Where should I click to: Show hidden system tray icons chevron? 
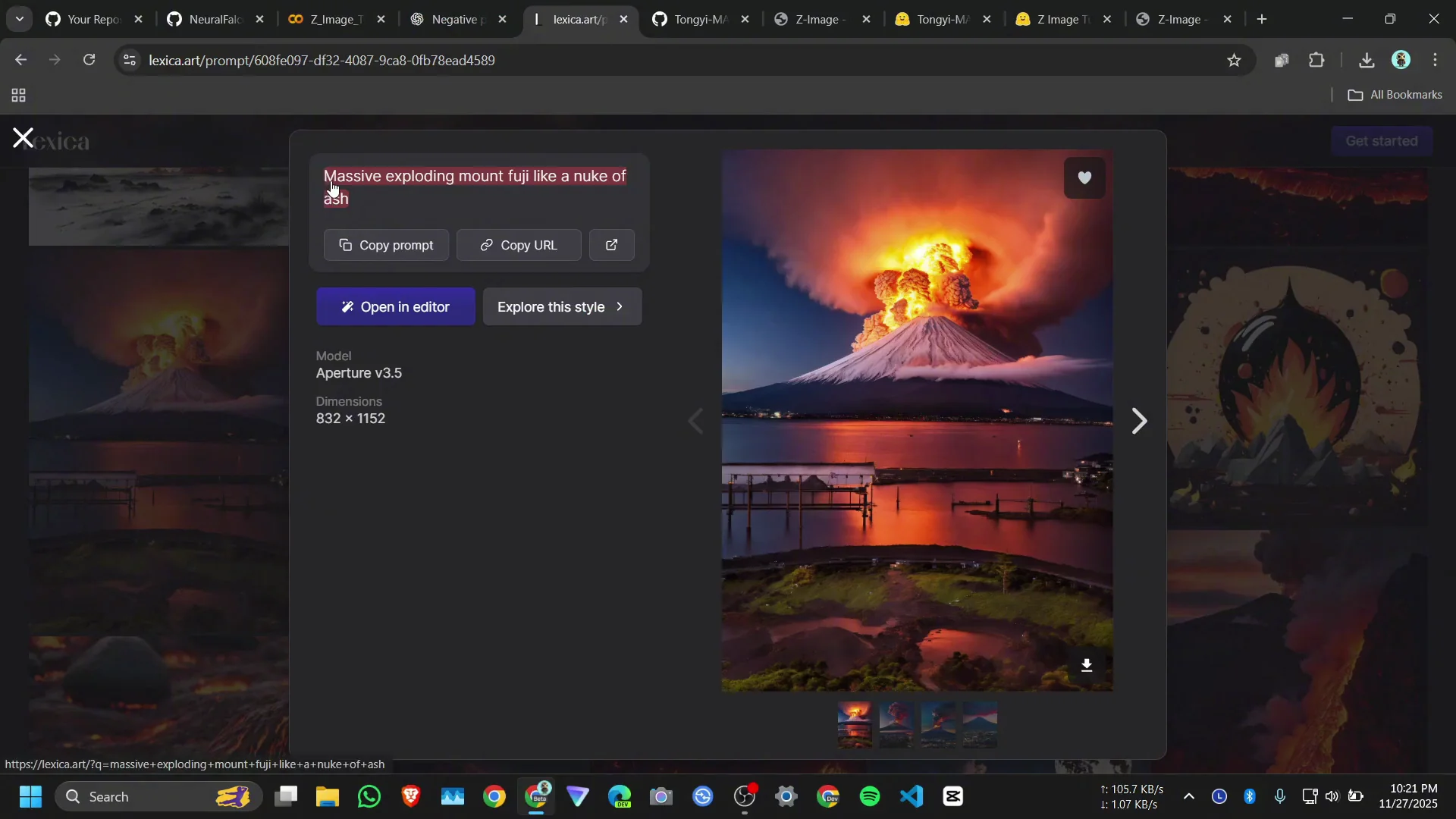(x=1188, y=796)
